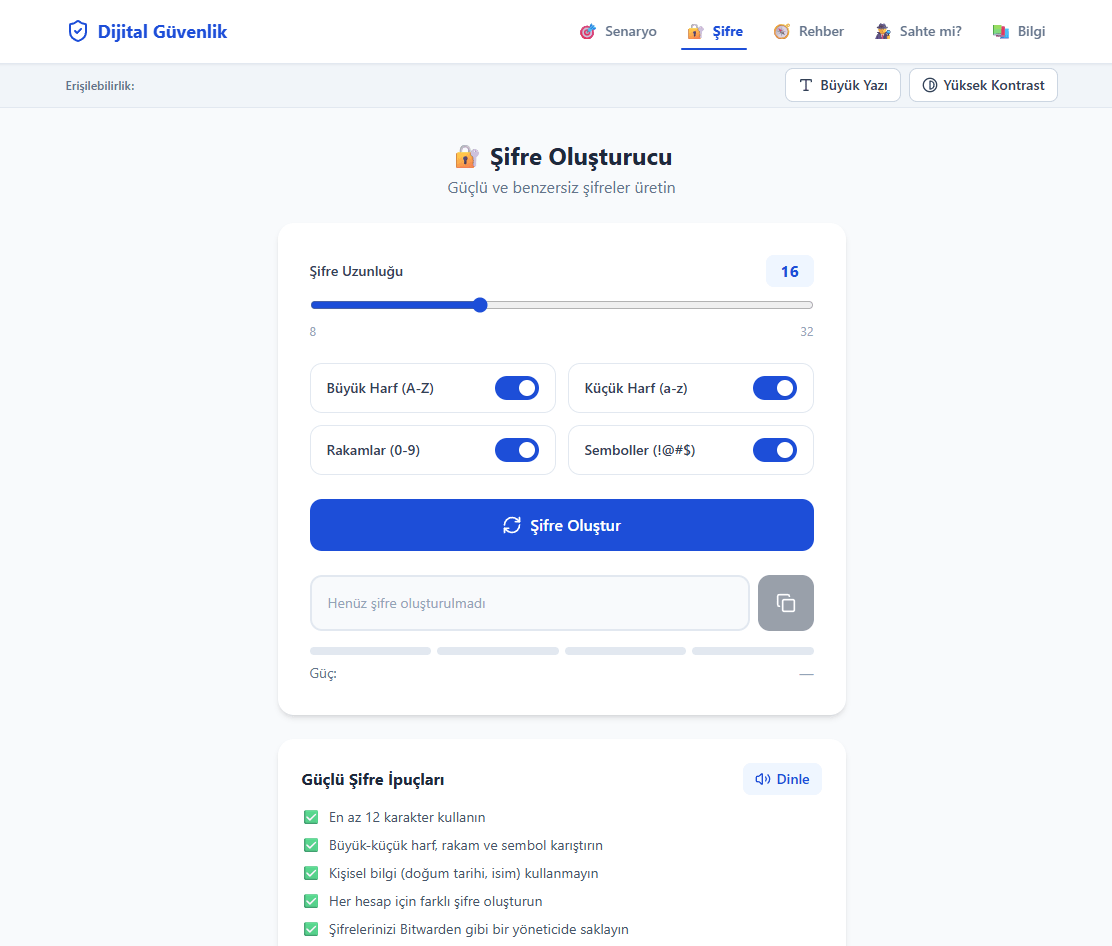Disable Semboller (!@#$) switch

(x=774, y=450)
